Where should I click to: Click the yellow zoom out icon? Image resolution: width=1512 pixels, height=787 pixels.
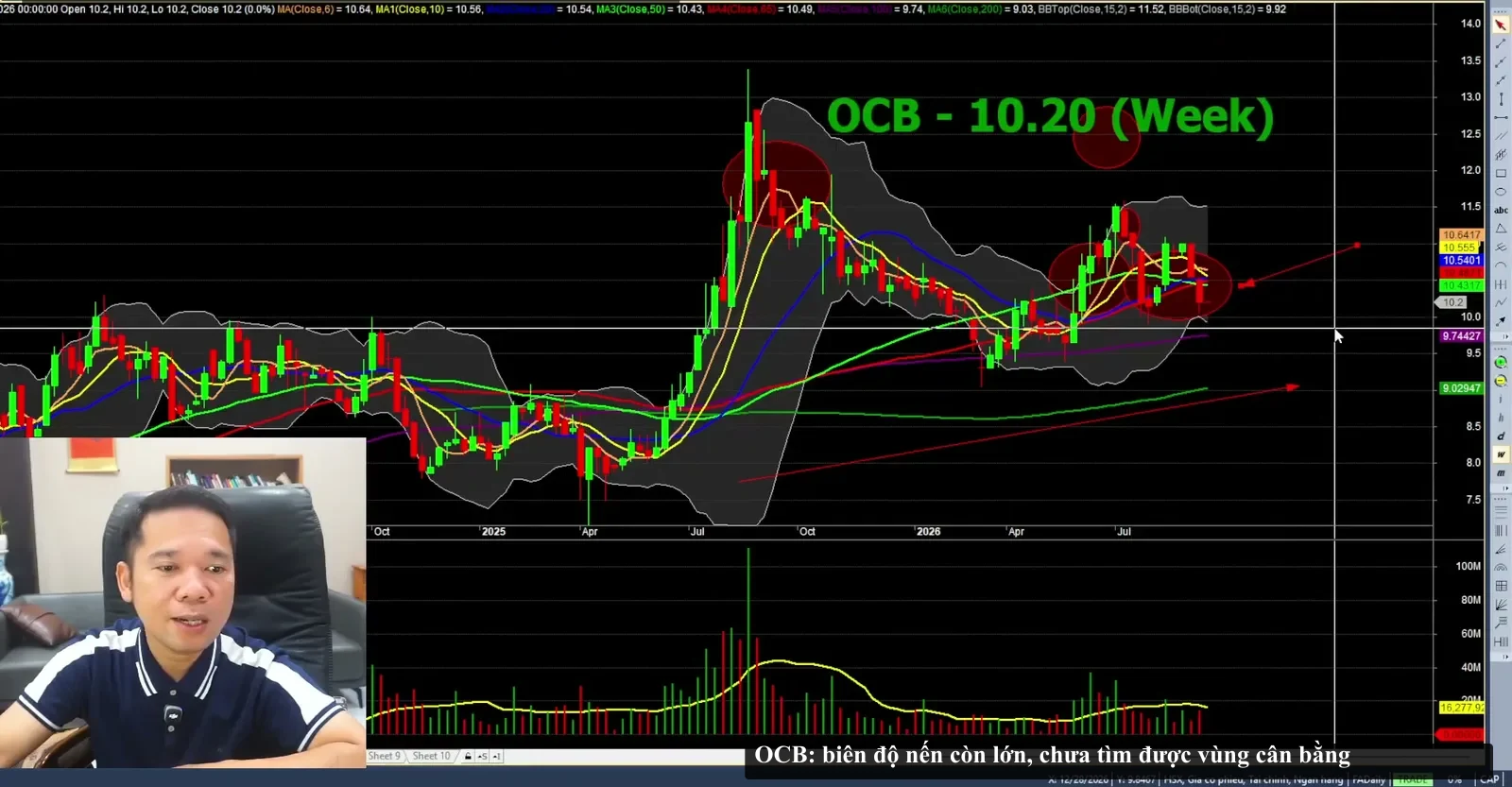[1501, 382]
